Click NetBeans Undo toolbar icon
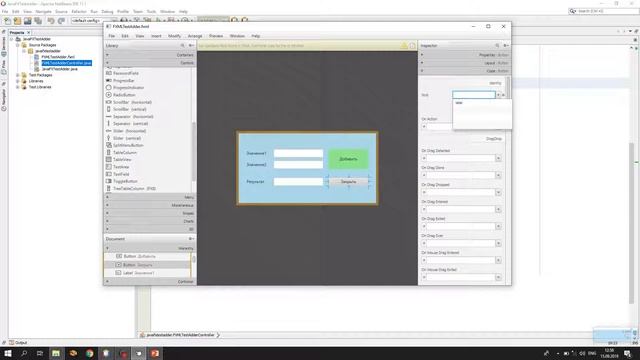 click(x=51, y=20)
